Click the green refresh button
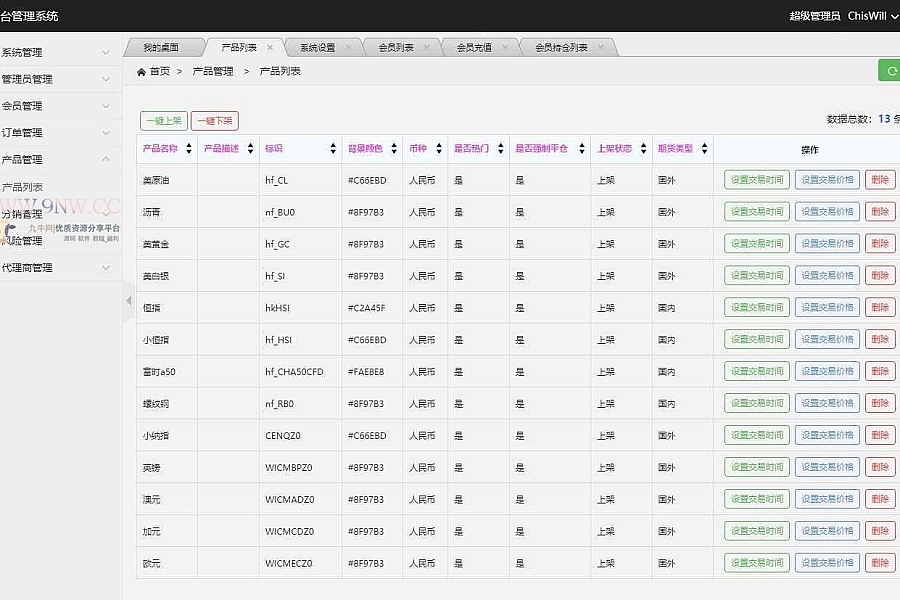900x600 pixels. 888,70
